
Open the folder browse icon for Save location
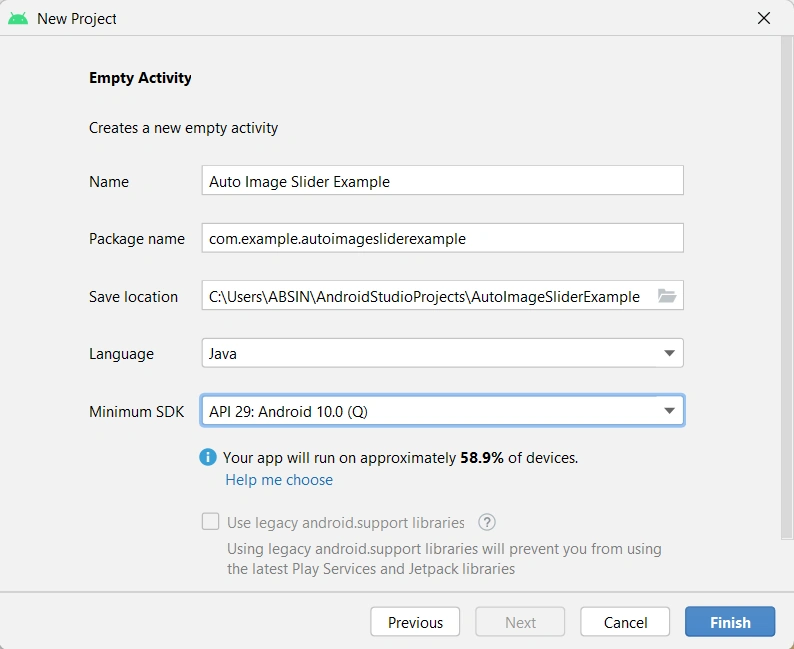[667, 296]
